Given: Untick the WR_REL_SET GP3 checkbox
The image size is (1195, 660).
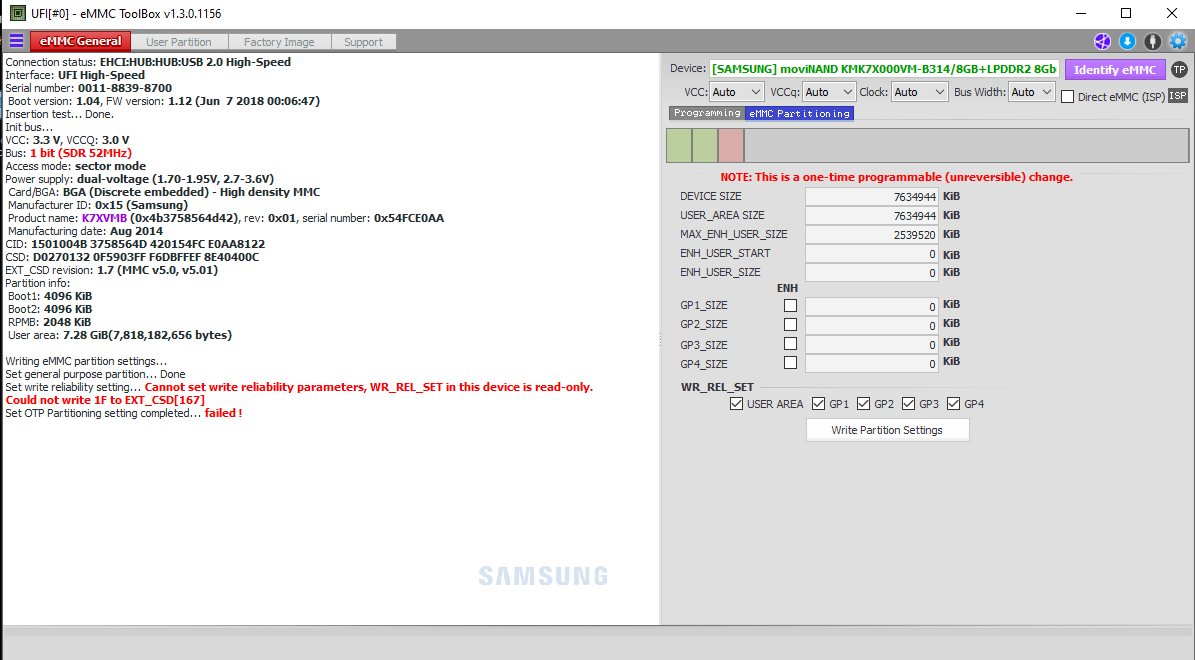Looking at the screenshot, I should pos(908,404).
